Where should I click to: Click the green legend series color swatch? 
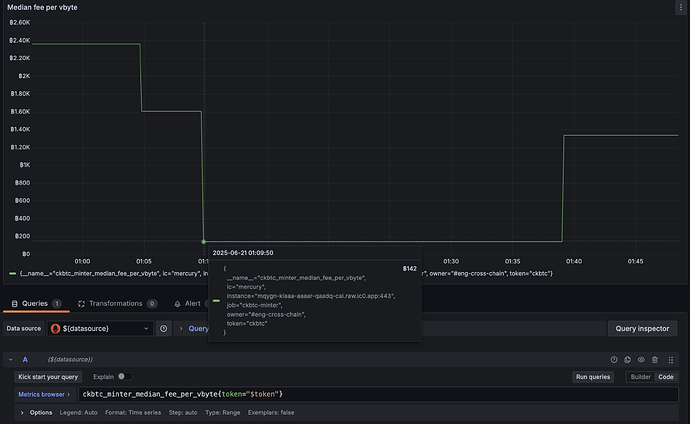coord(12,274)
